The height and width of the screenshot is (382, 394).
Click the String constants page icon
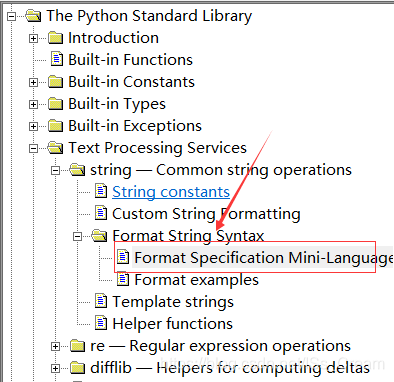(101, 191)
